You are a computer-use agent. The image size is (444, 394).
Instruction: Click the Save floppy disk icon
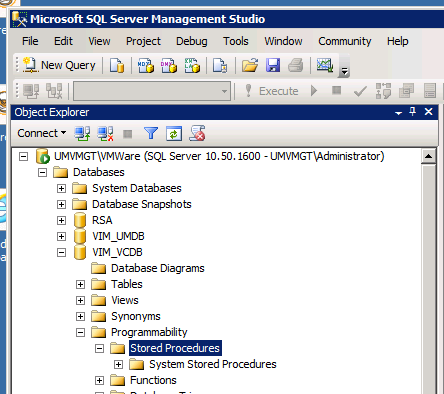(x=273, y=65)
